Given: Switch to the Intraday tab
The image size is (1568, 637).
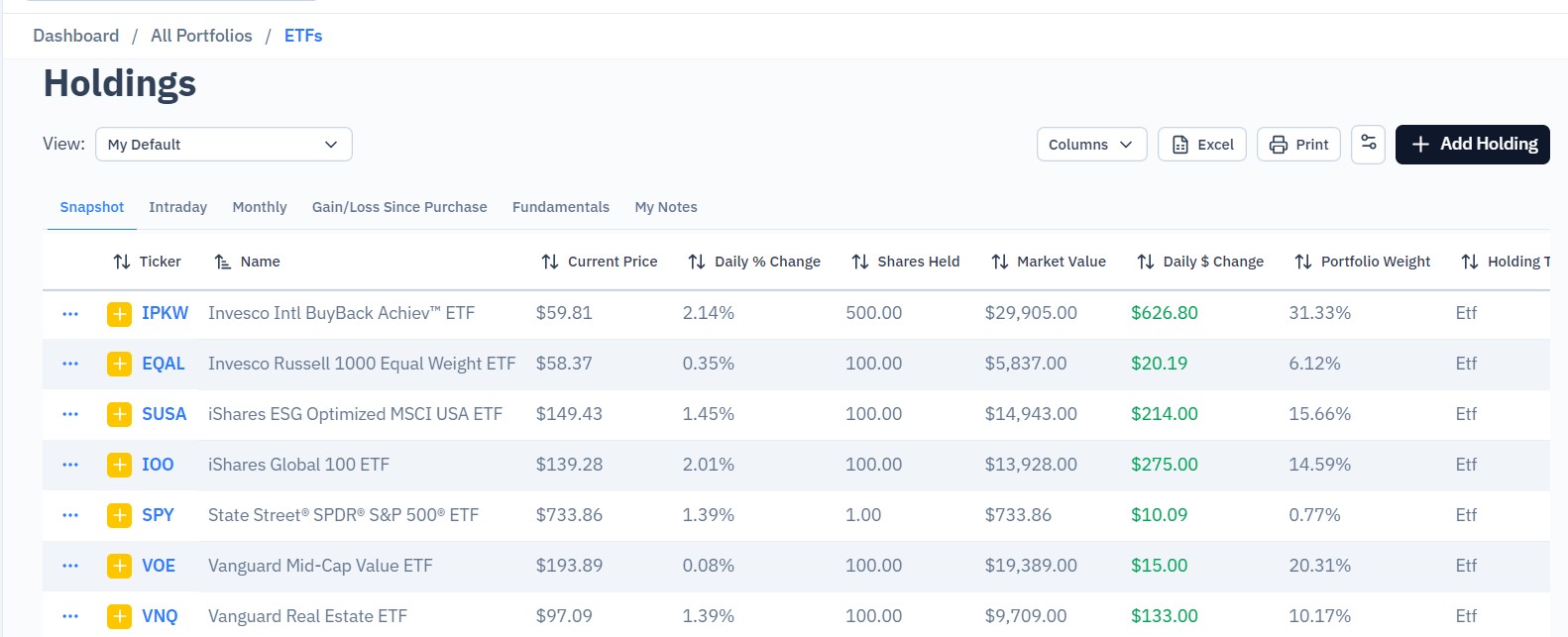Looking at the screenshot, I should [178, 207].
